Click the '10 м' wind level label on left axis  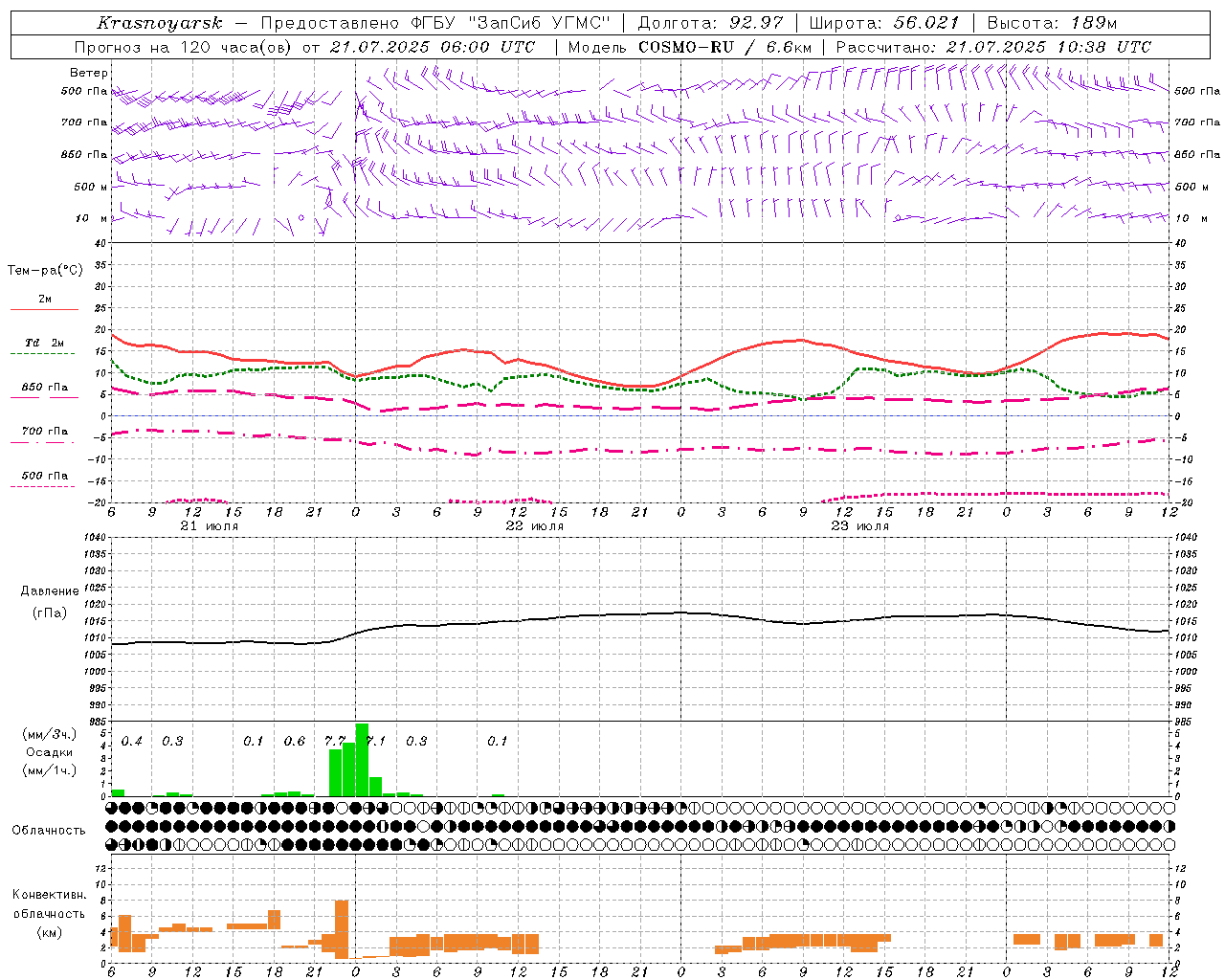92,219
